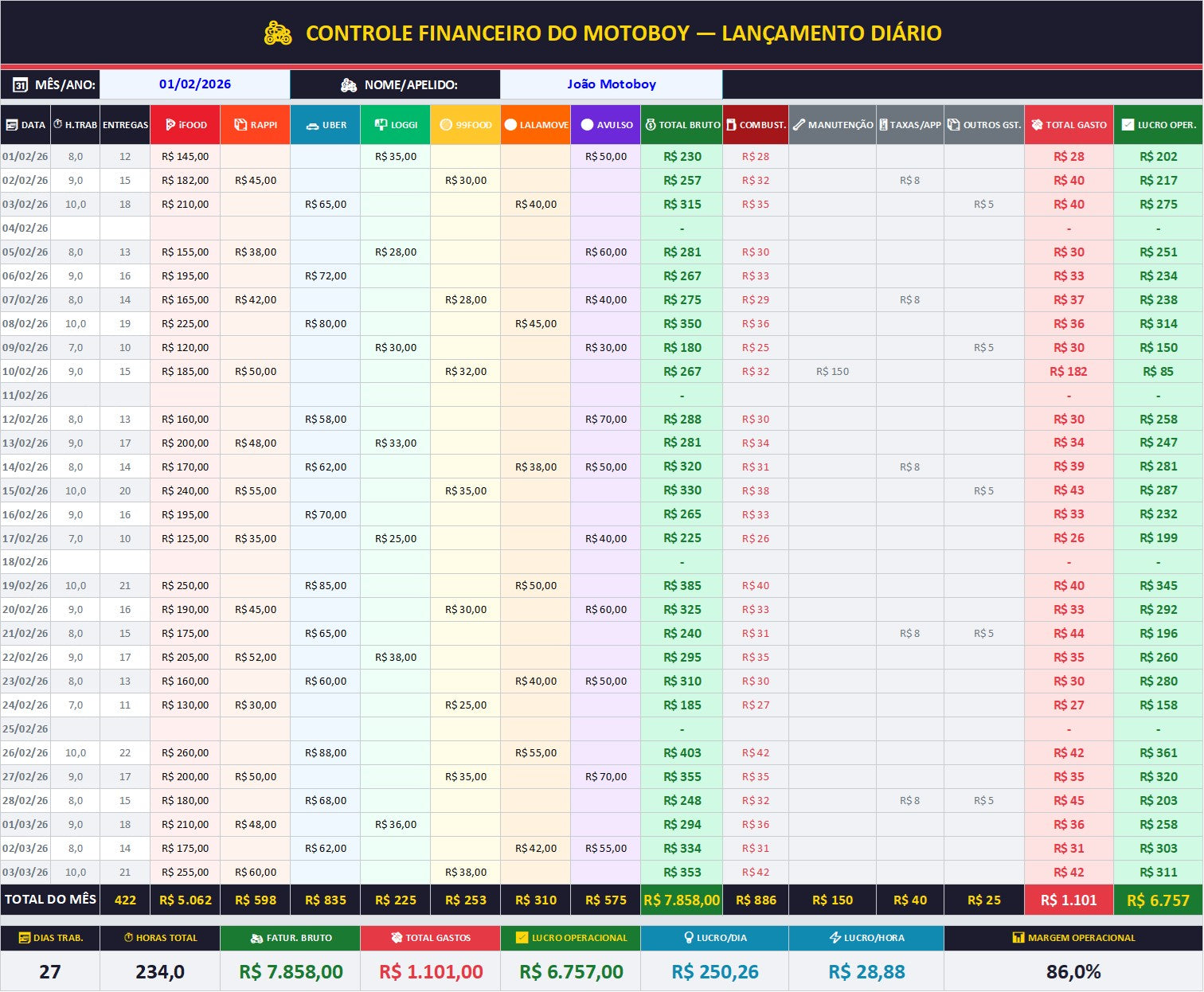Image resolution: width=1204 pixels, height=992 pixels.
Task: Click the 86,0% operational margin value
Action: point(1073,972)
